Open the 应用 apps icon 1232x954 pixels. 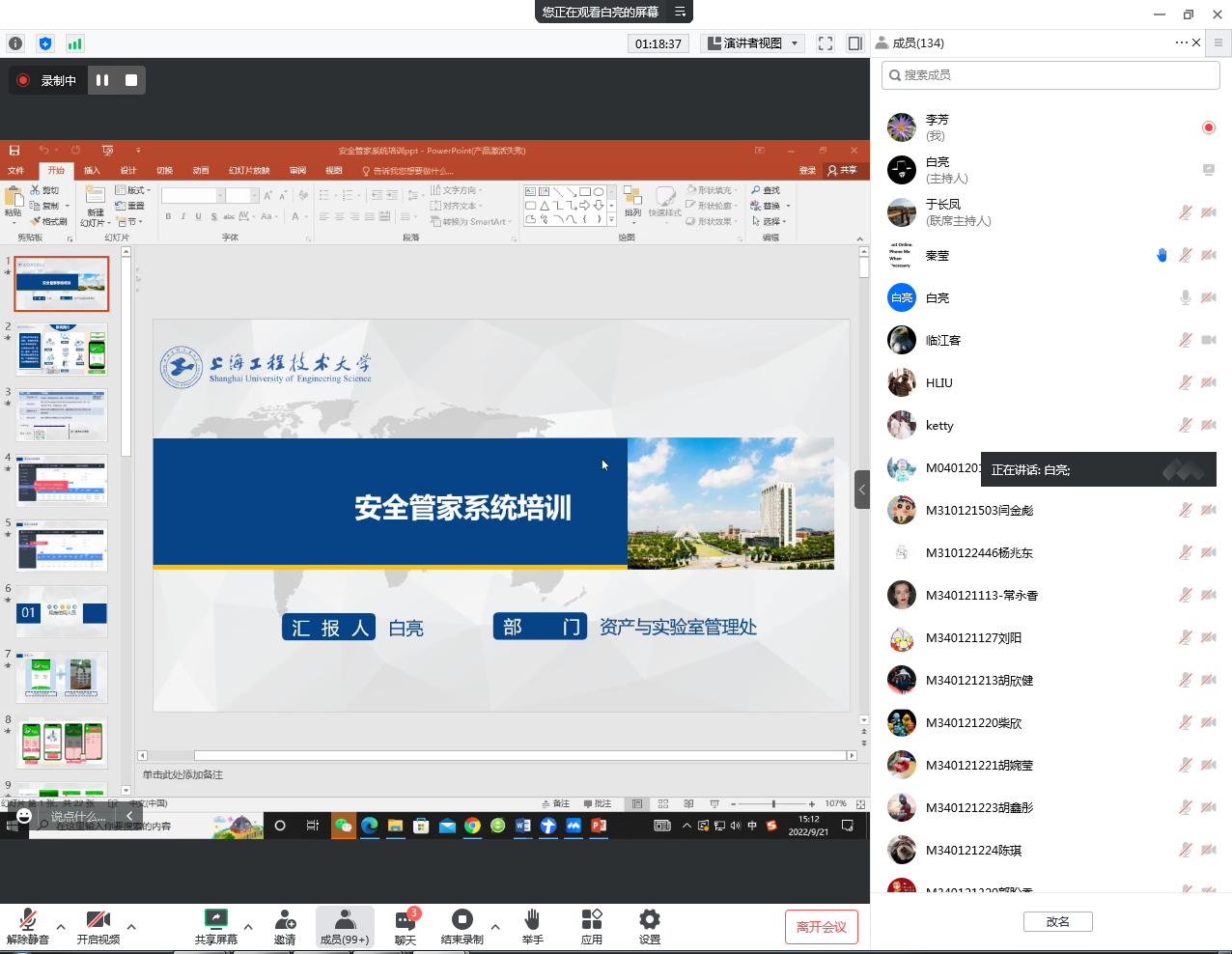tap(592, 925)
